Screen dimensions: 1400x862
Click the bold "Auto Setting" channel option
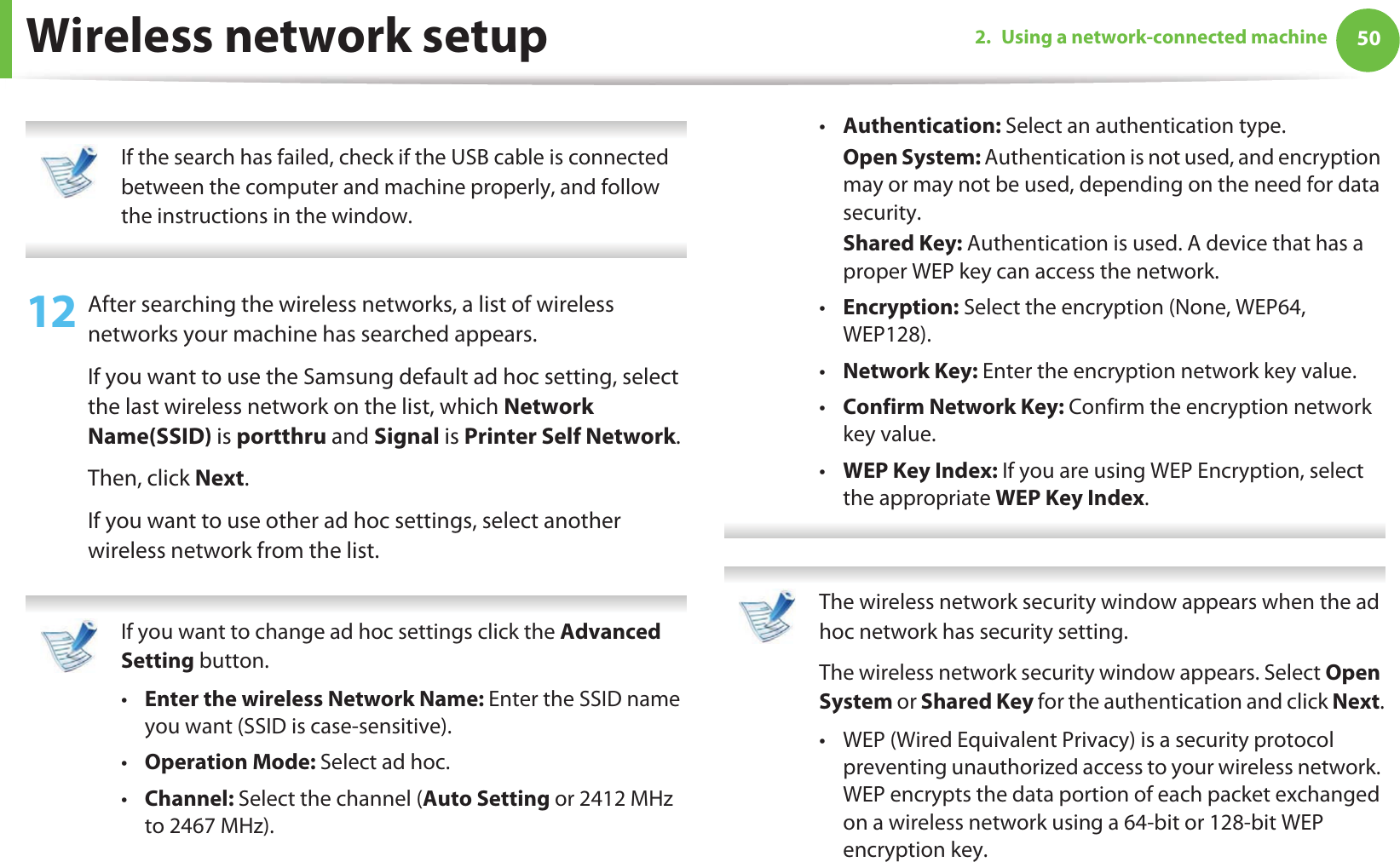pos(486,799)
